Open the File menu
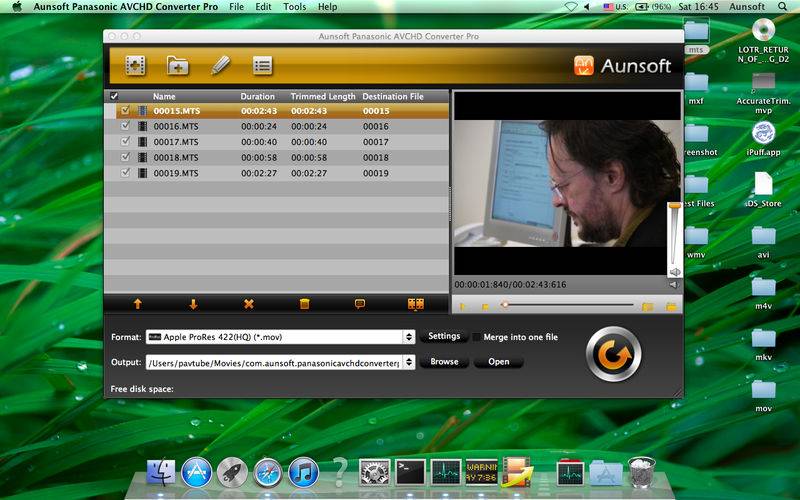This screenshot has width=800, height=500. point(236,7)
